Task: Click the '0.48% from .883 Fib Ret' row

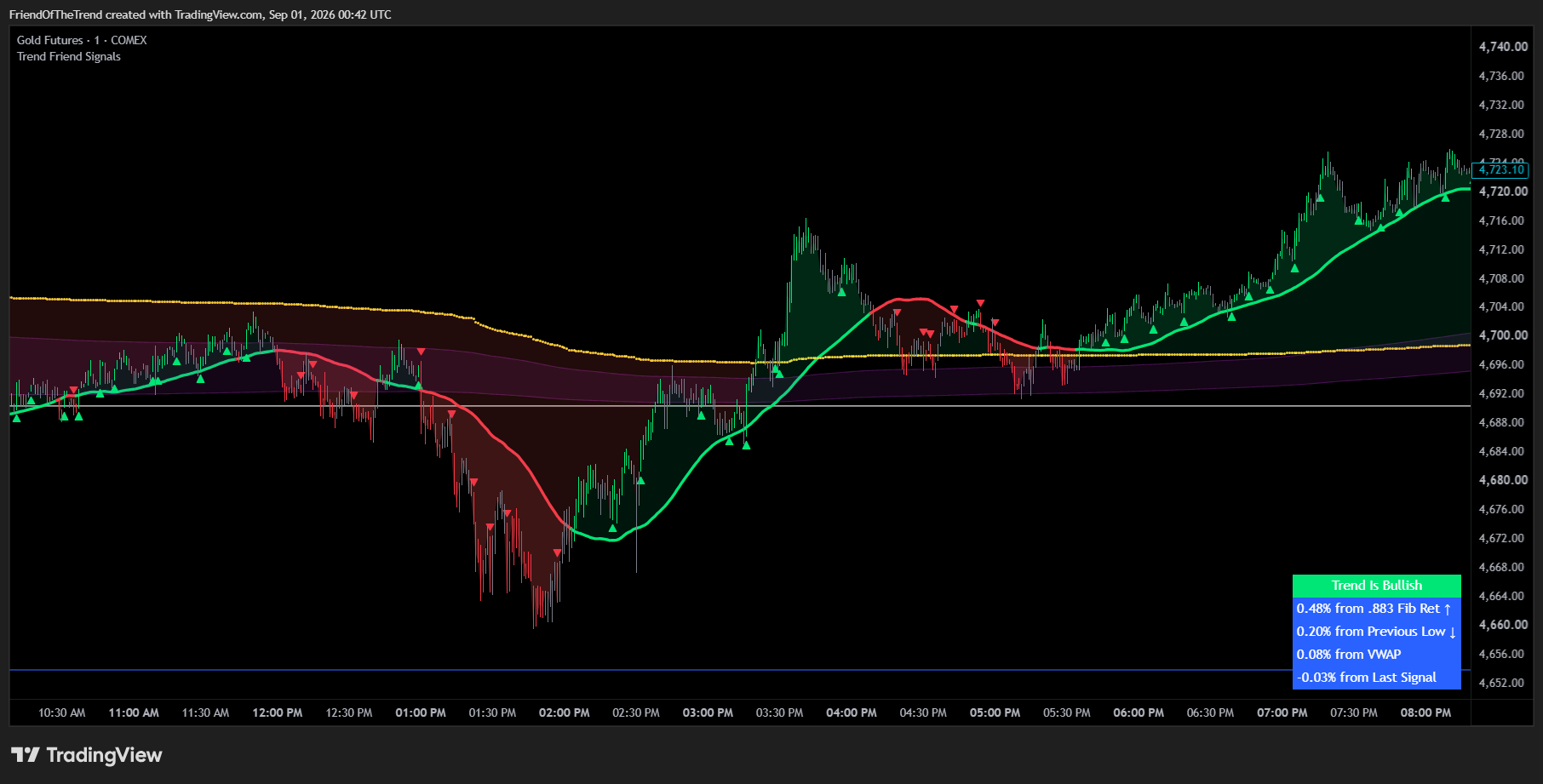Action: click(x=1376, y=609)
